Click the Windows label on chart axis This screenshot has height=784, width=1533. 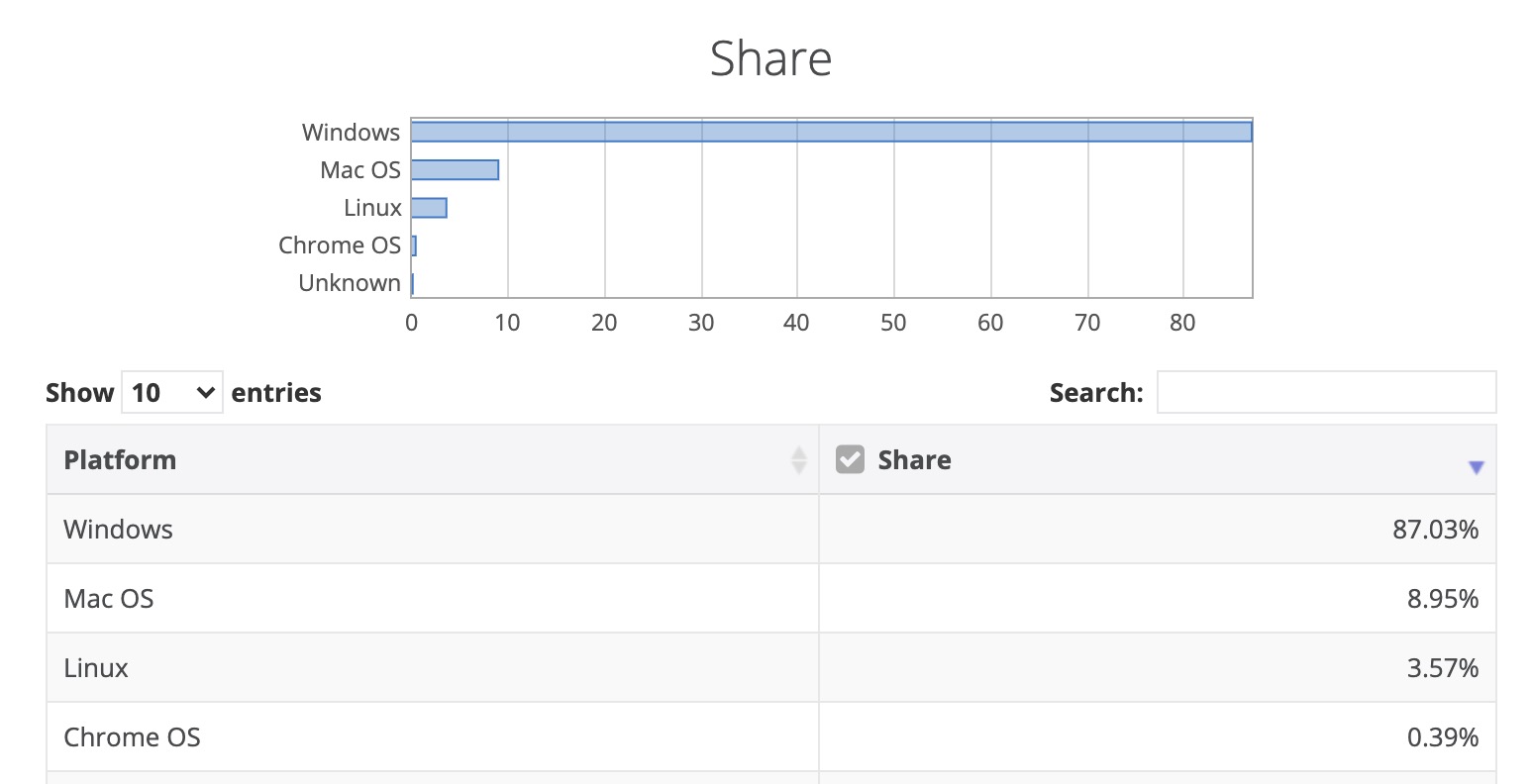[x=351, y=133]
